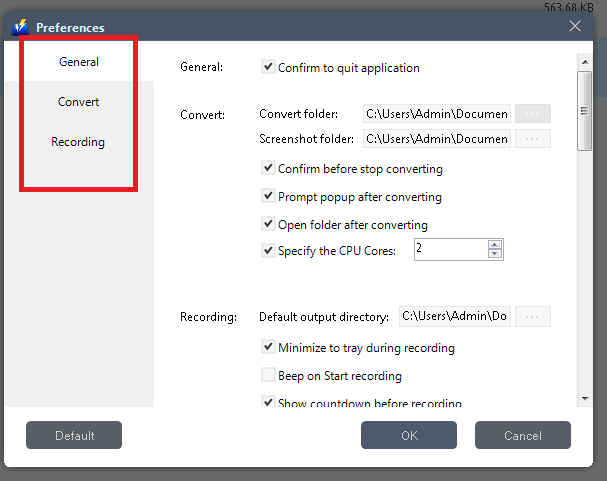
Task: Uncheck Minimize to tray during recording
Action: 268,347
